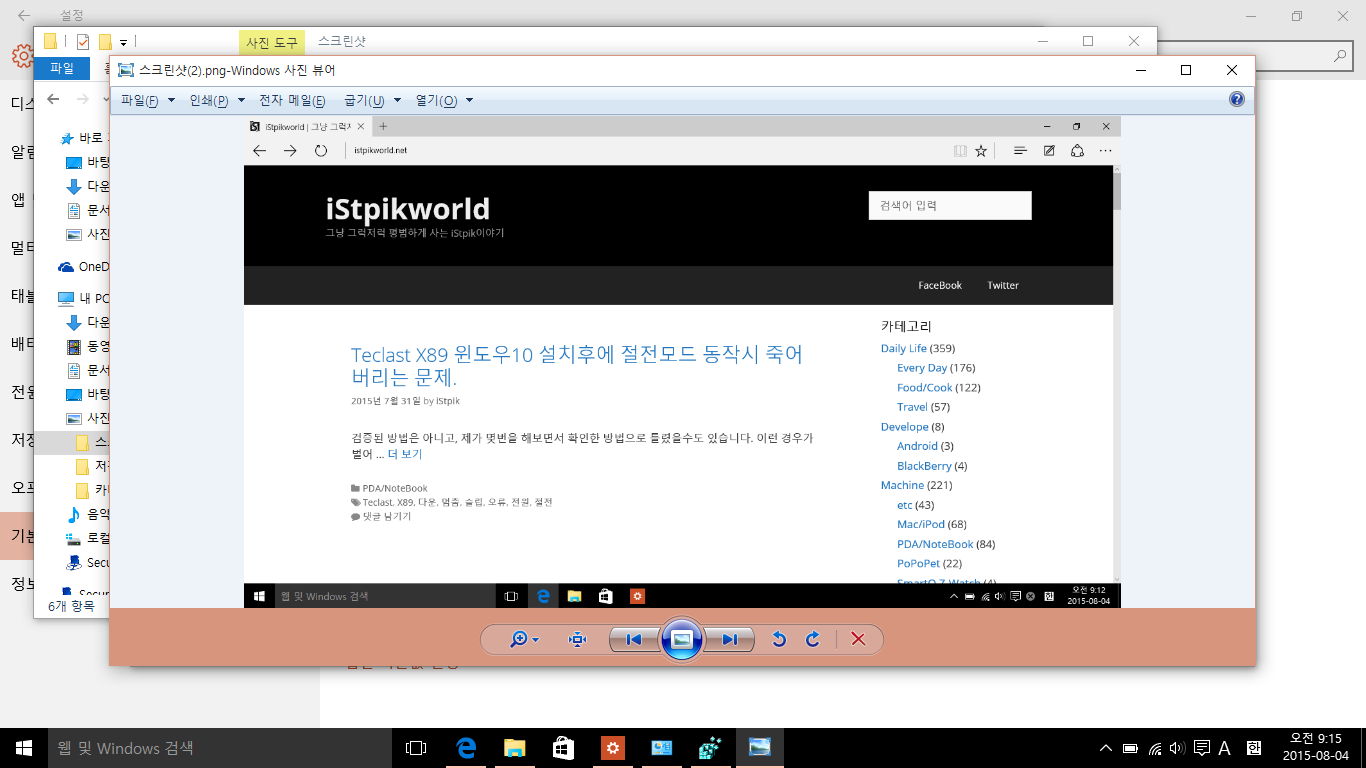Launch Microsoft Edge from the taskbar
1366x768 pixels.
pos(466,748)
